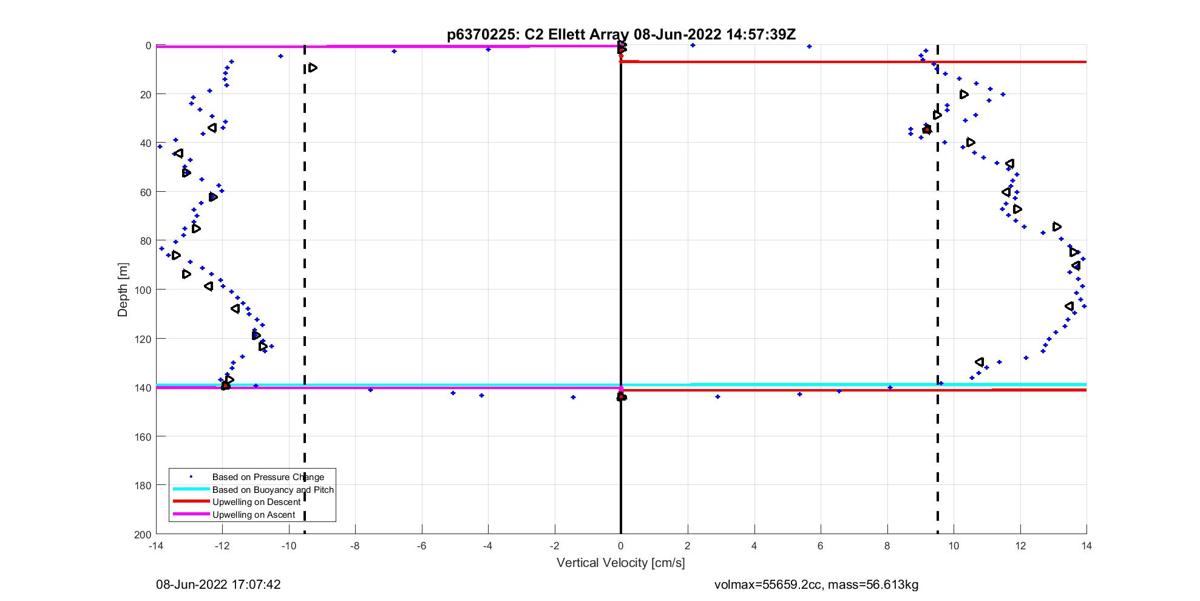Click velocity axis tick label "10"
The width and height of the screenshot is (1200, 601).
coord(954,546)
